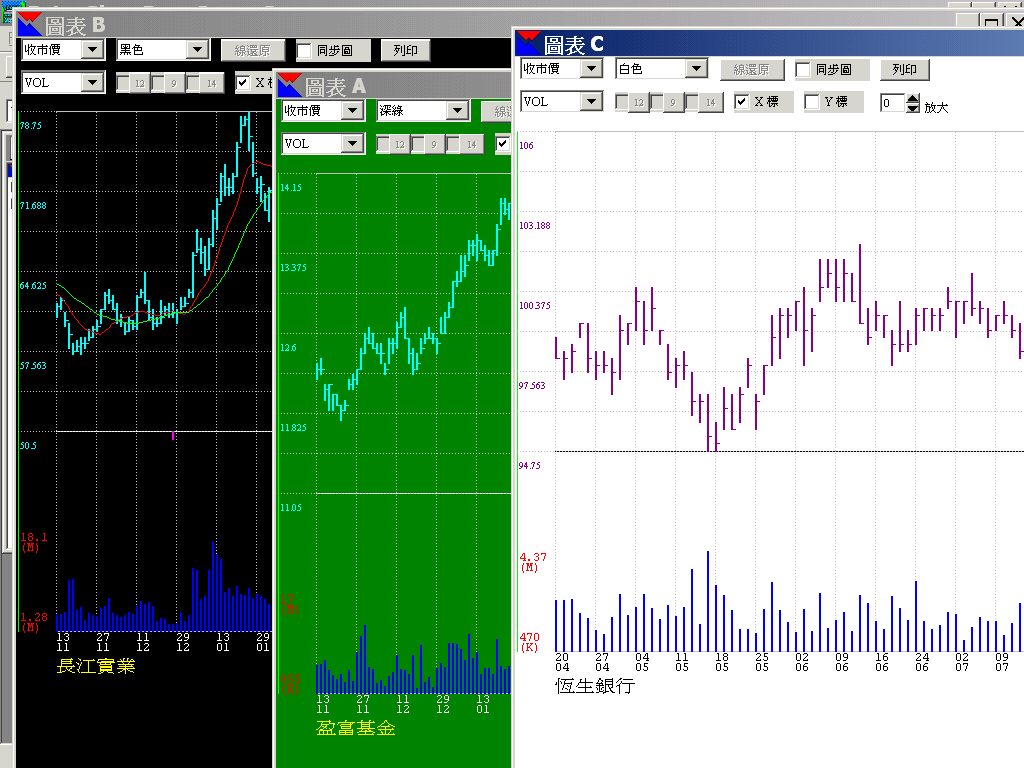This screenshot has height=768, width=1024.
Task: Toggle 12 checkbox in chart C
Action: 622,102
